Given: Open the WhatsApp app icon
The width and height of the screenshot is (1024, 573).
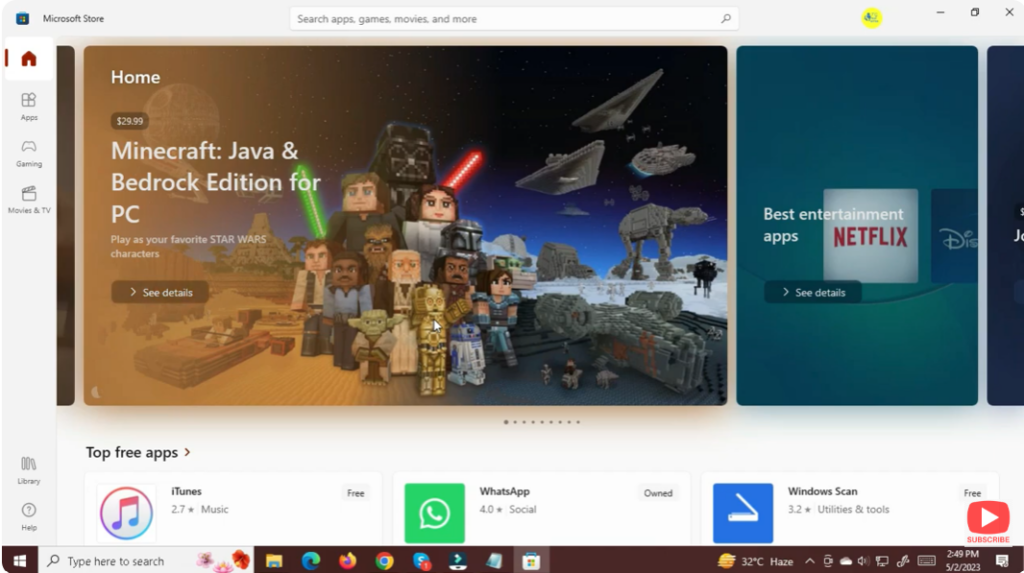Looking at the screenshot, I should coord(434,513).
